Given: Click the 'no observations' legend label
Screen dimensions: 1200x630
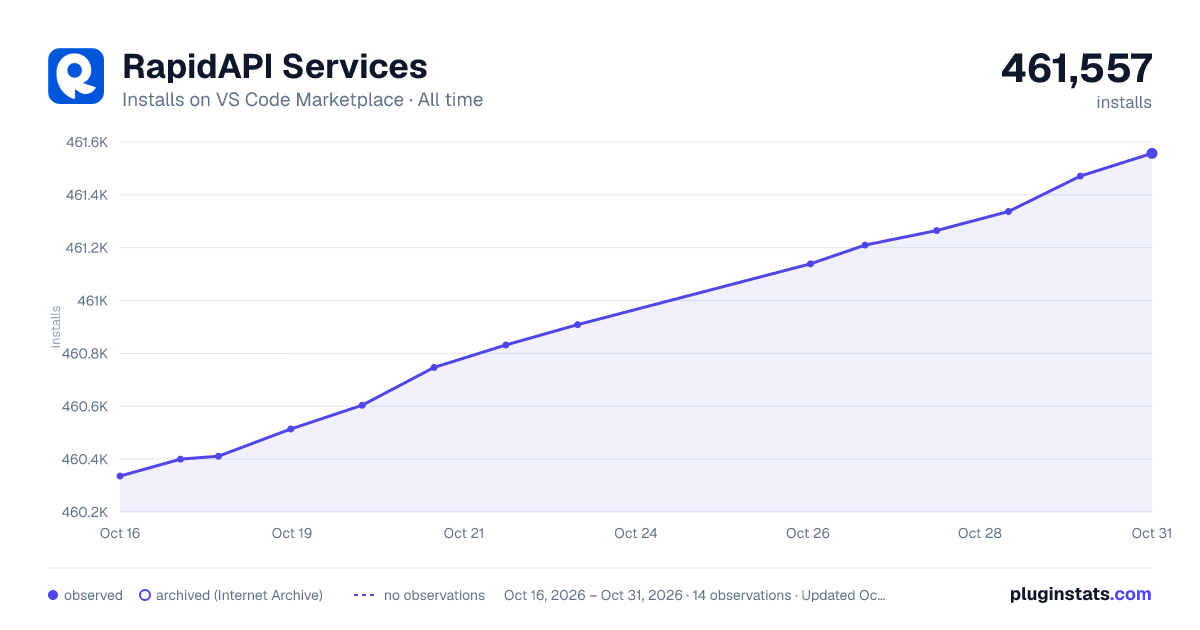Looking at the screenshot, I should coord(434,595).
